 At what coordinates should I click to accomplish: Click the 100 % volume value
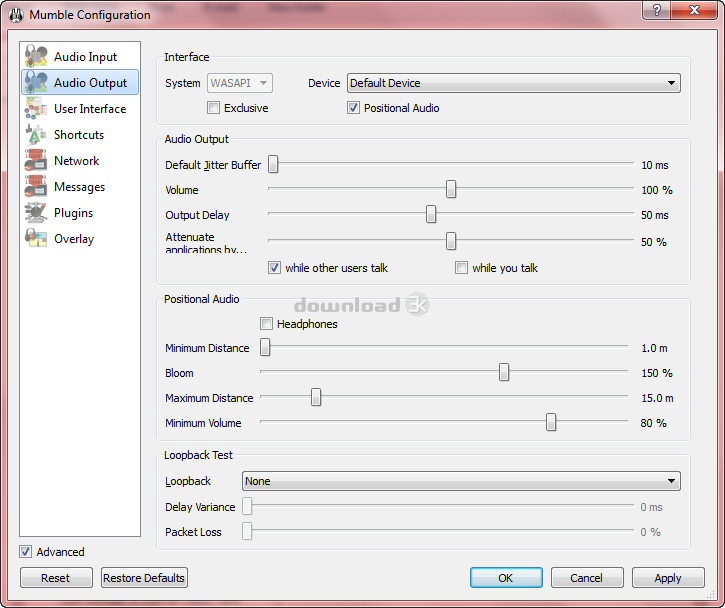[657, 190]
